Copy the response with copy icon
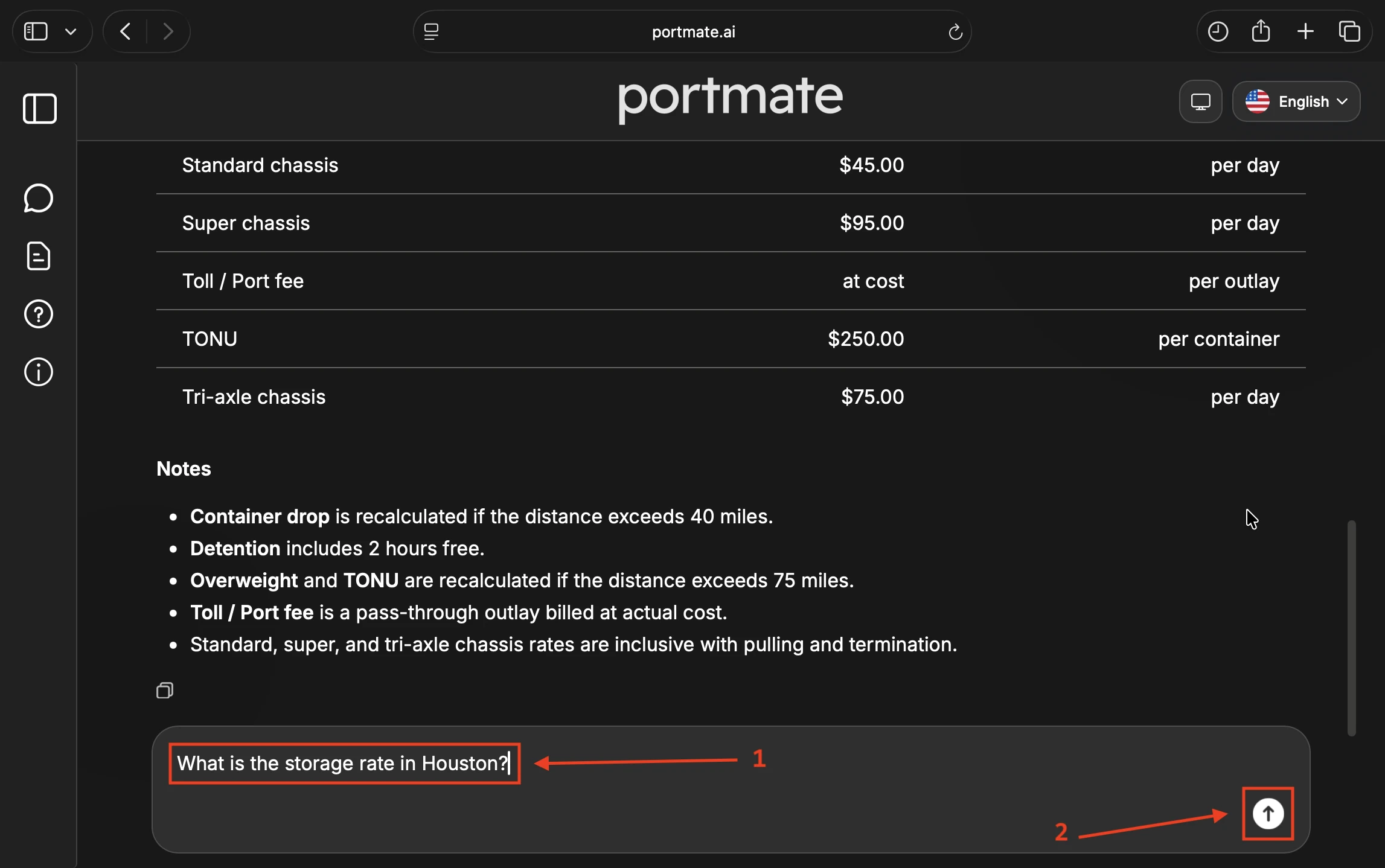The height and width of the screenshot is (868, 1385). click(x=165, y=691)
